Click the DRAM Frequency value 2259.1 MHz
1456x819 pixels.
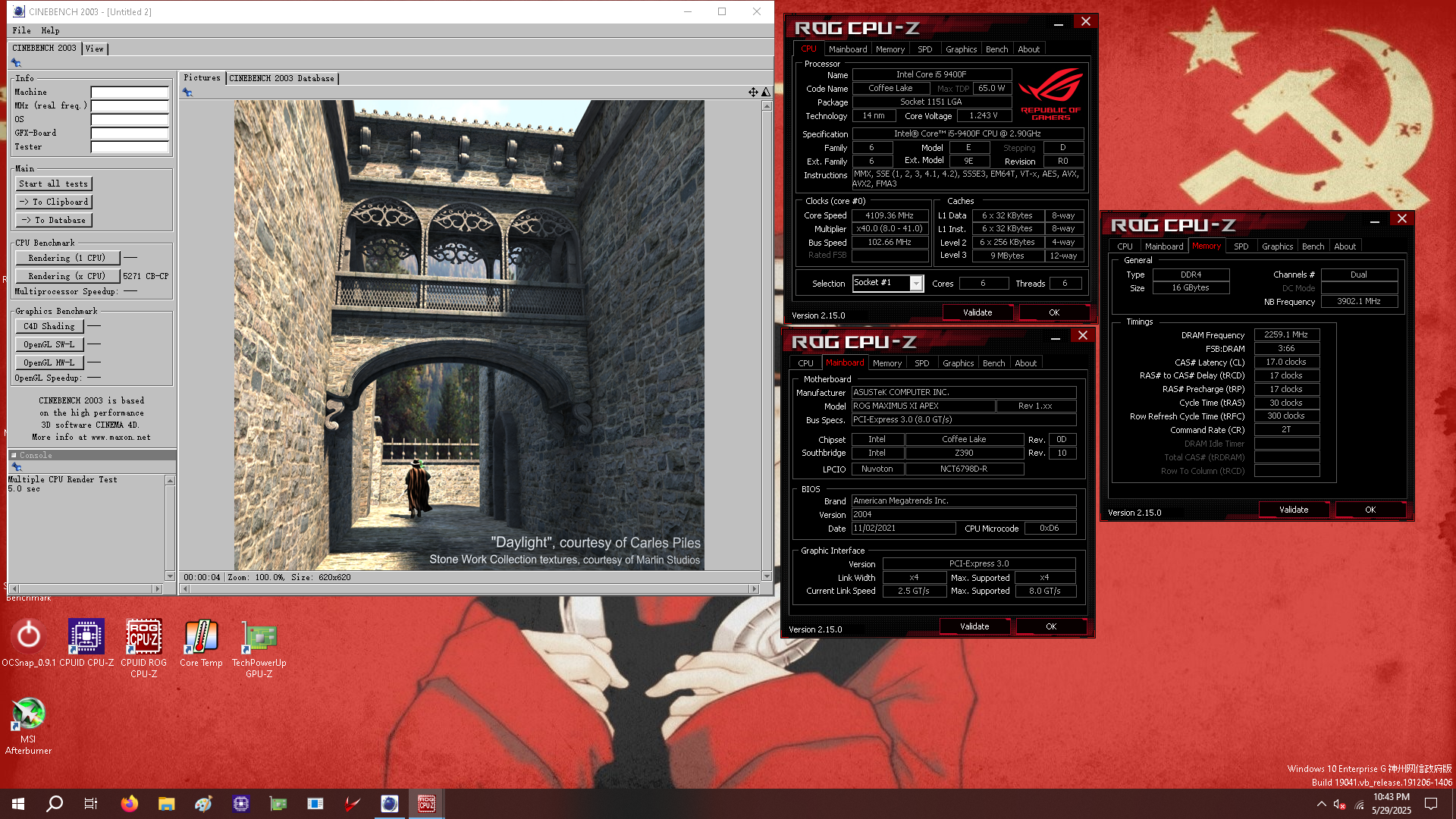(x=1286, y=334)
